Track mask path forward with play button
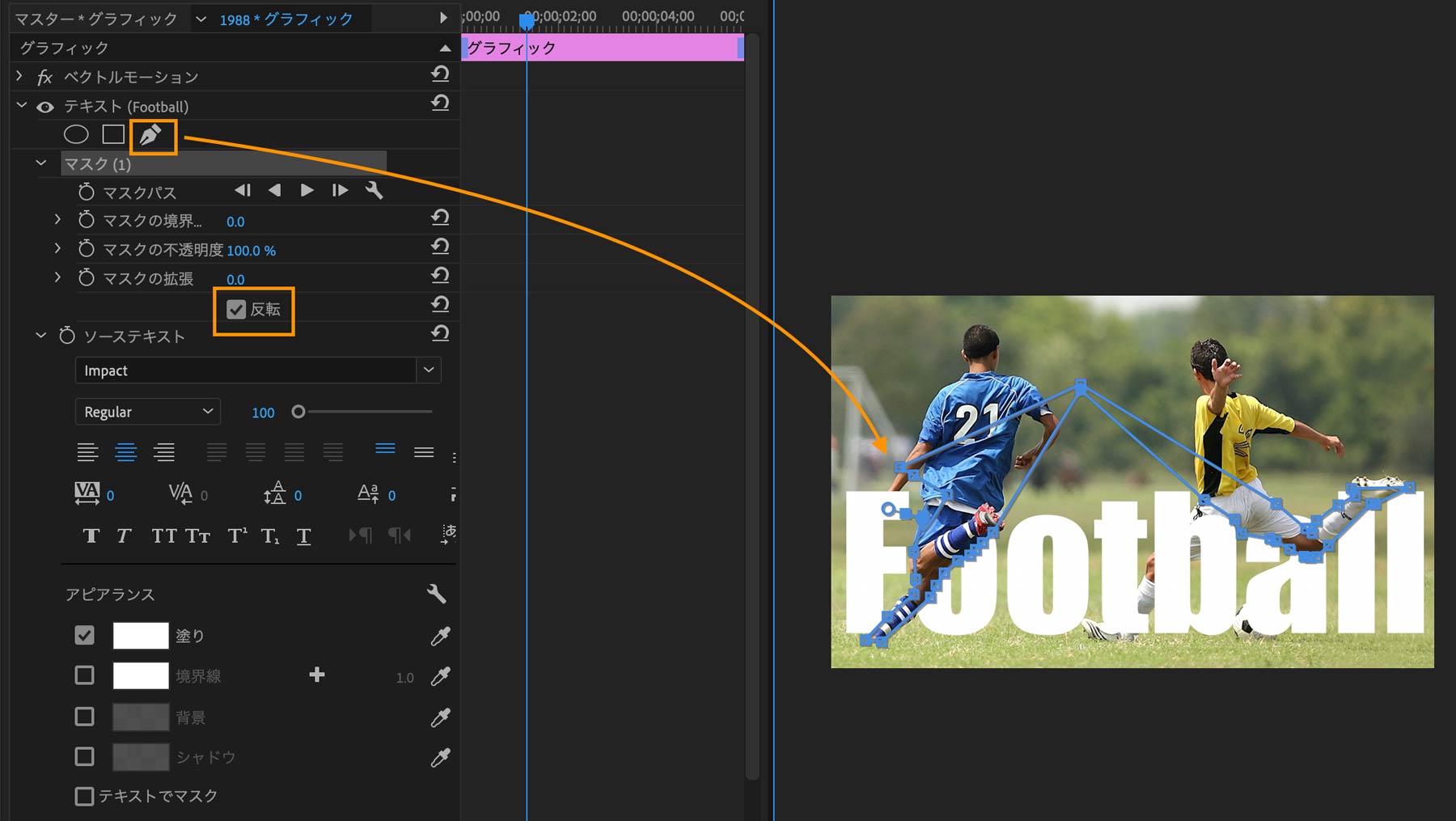This screenshot has height=821, width=1456. tap(307, 191)
